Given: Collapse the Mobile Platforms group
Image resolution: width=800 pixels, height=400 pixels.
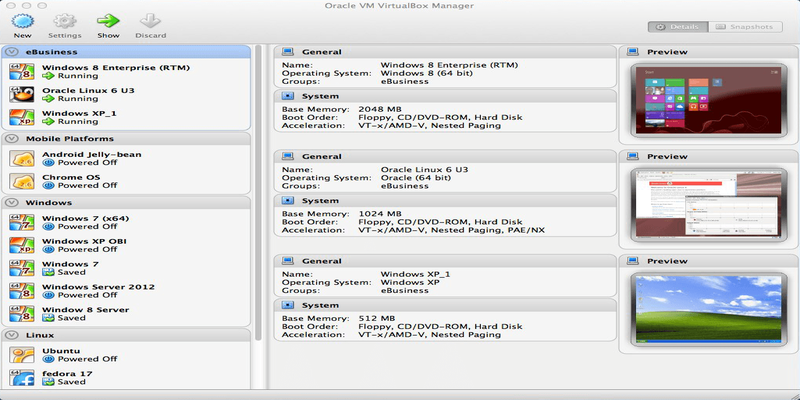Looking at the screenshot, I should tap(12, 139).
